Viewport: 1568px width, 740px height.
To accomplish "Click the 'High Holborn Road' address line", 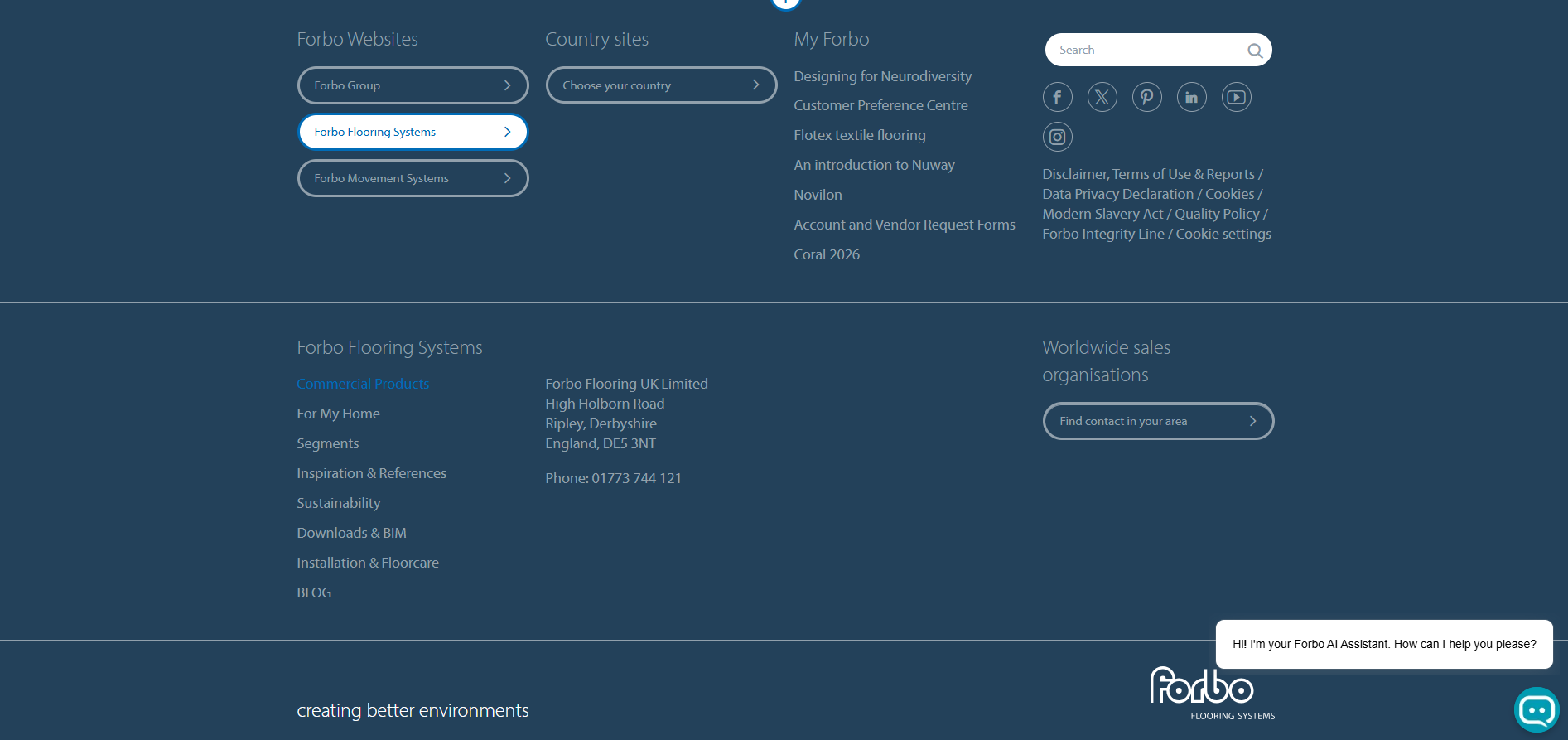I will [x=605, y=404].
